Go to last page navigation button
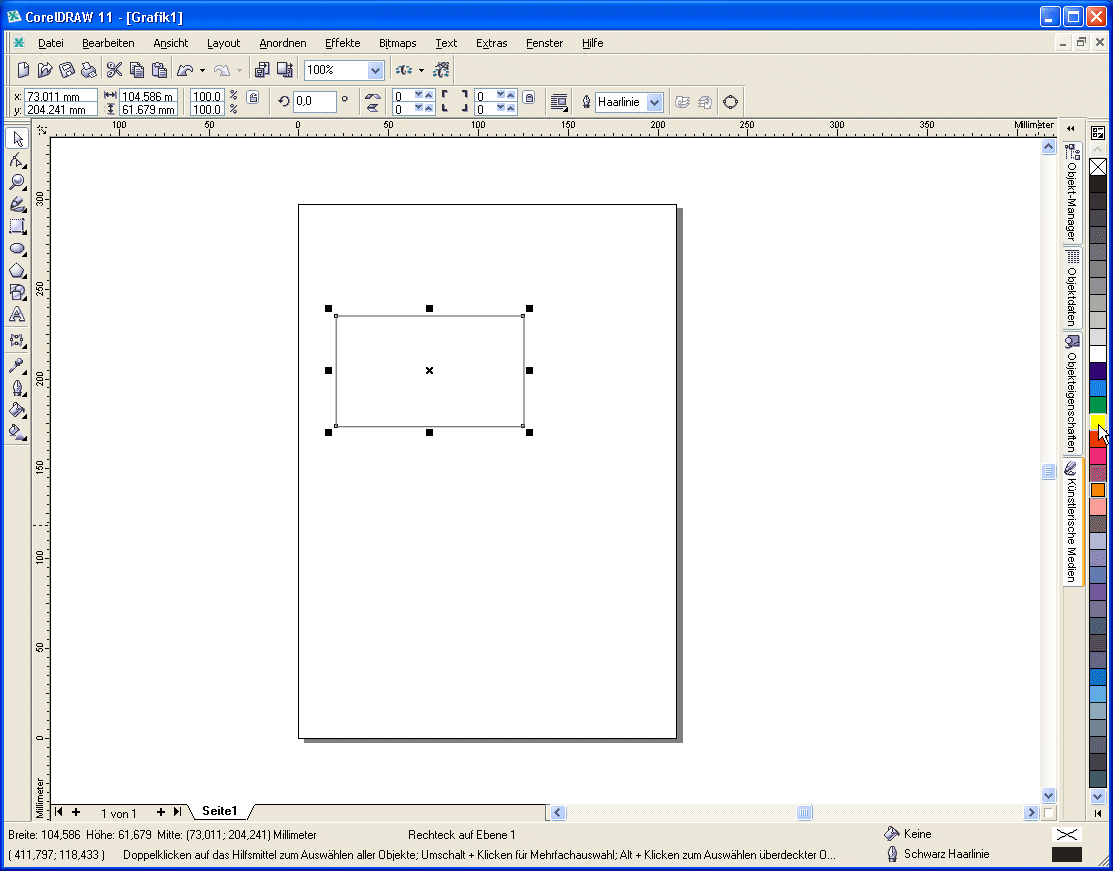This screenshot has width=1113, height=871. point(177,812)
